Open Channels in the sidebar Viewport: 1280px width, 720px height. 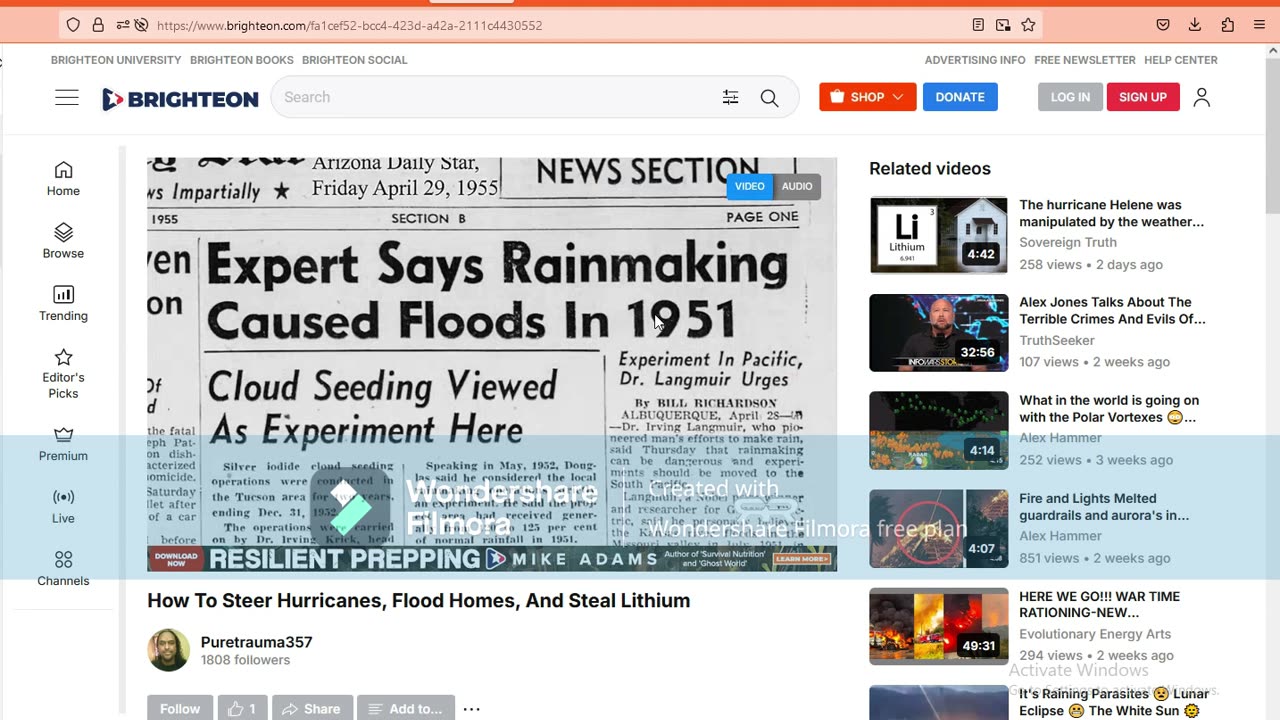click(63, 569)
